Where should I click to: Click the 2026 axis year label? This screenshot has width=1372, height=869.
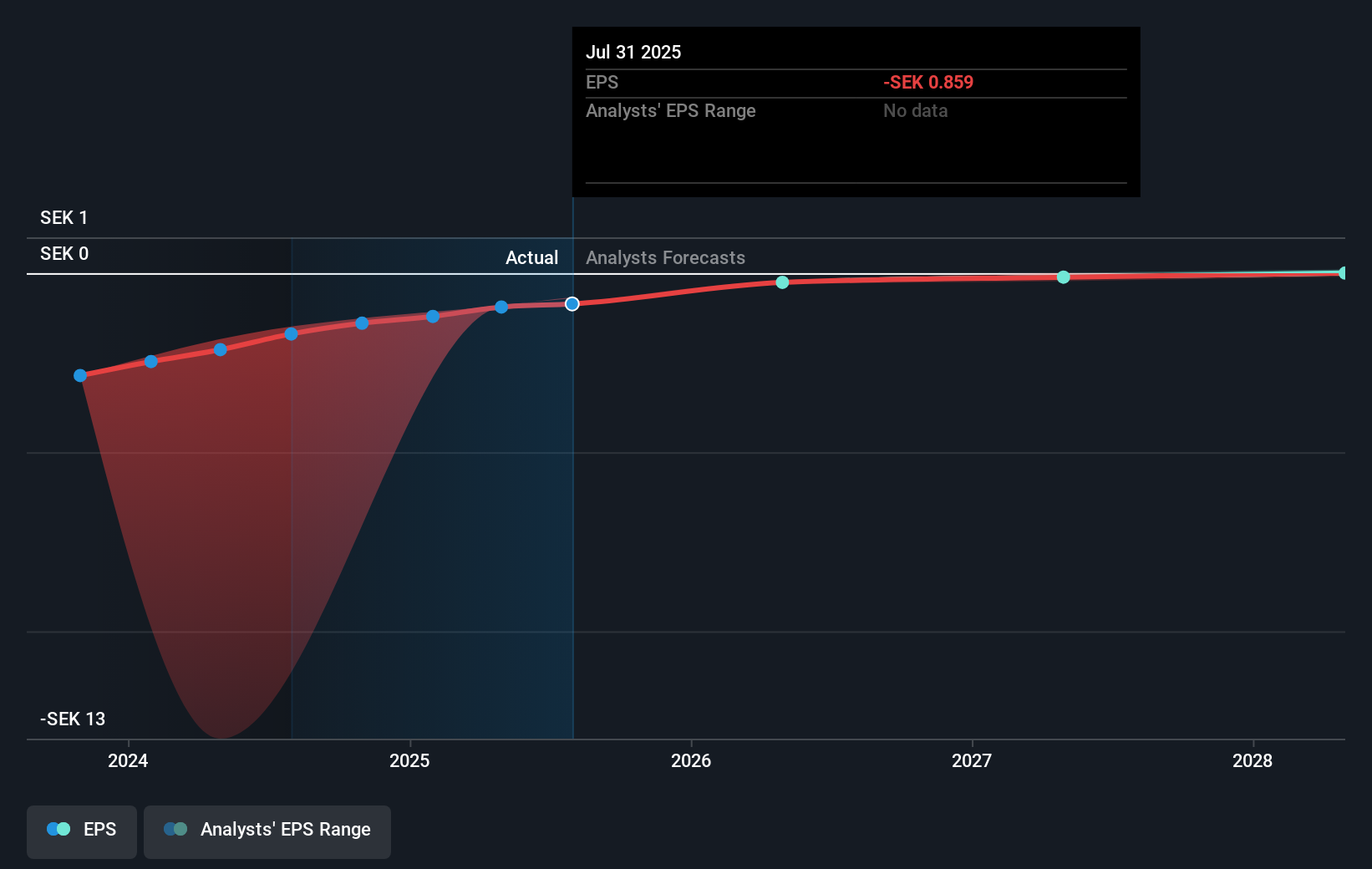pyautogui.click(x=691, y=761)
